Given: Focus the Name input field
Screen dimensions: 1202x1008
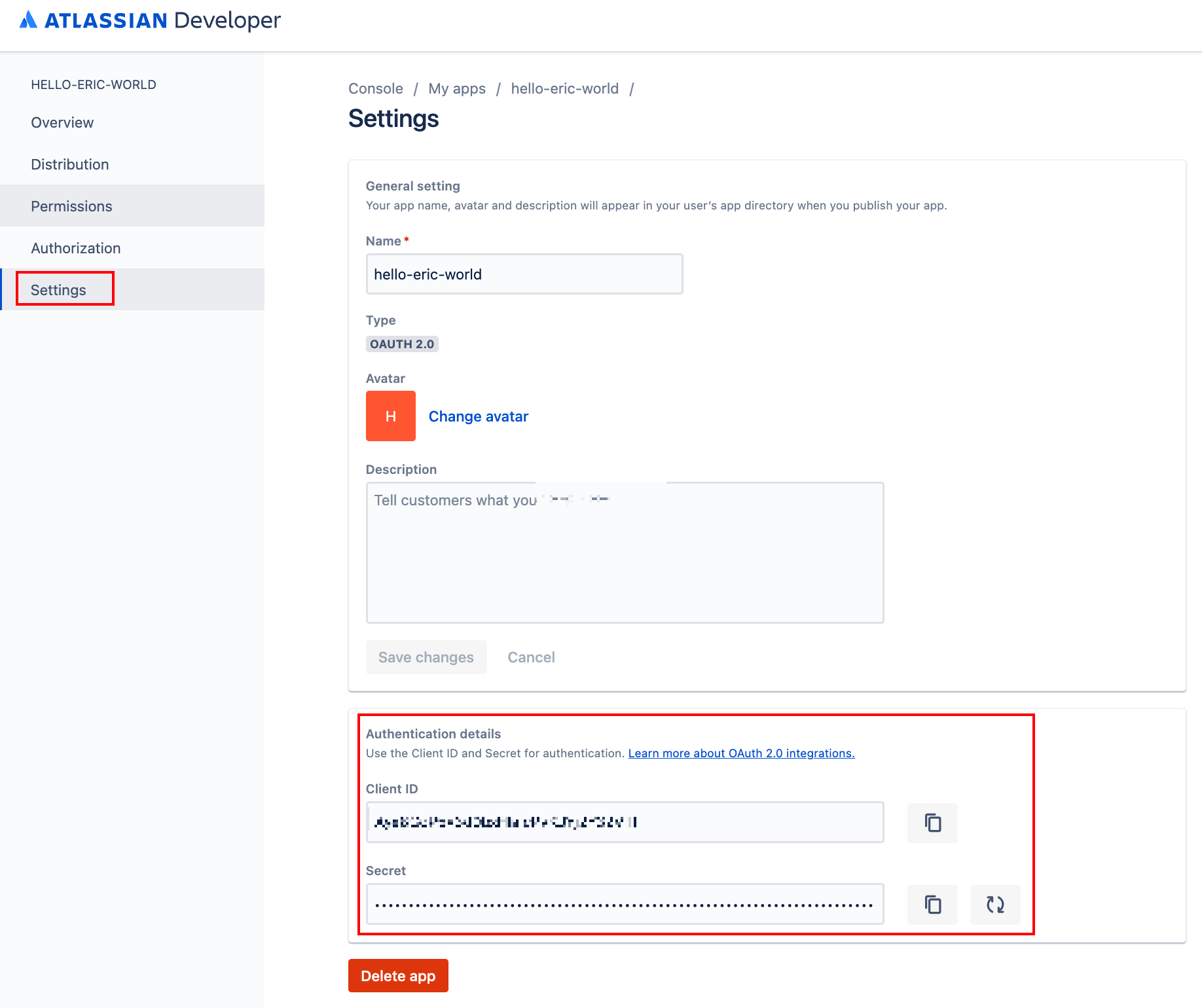Looking at the screenshot, I should tap(524, 274).
